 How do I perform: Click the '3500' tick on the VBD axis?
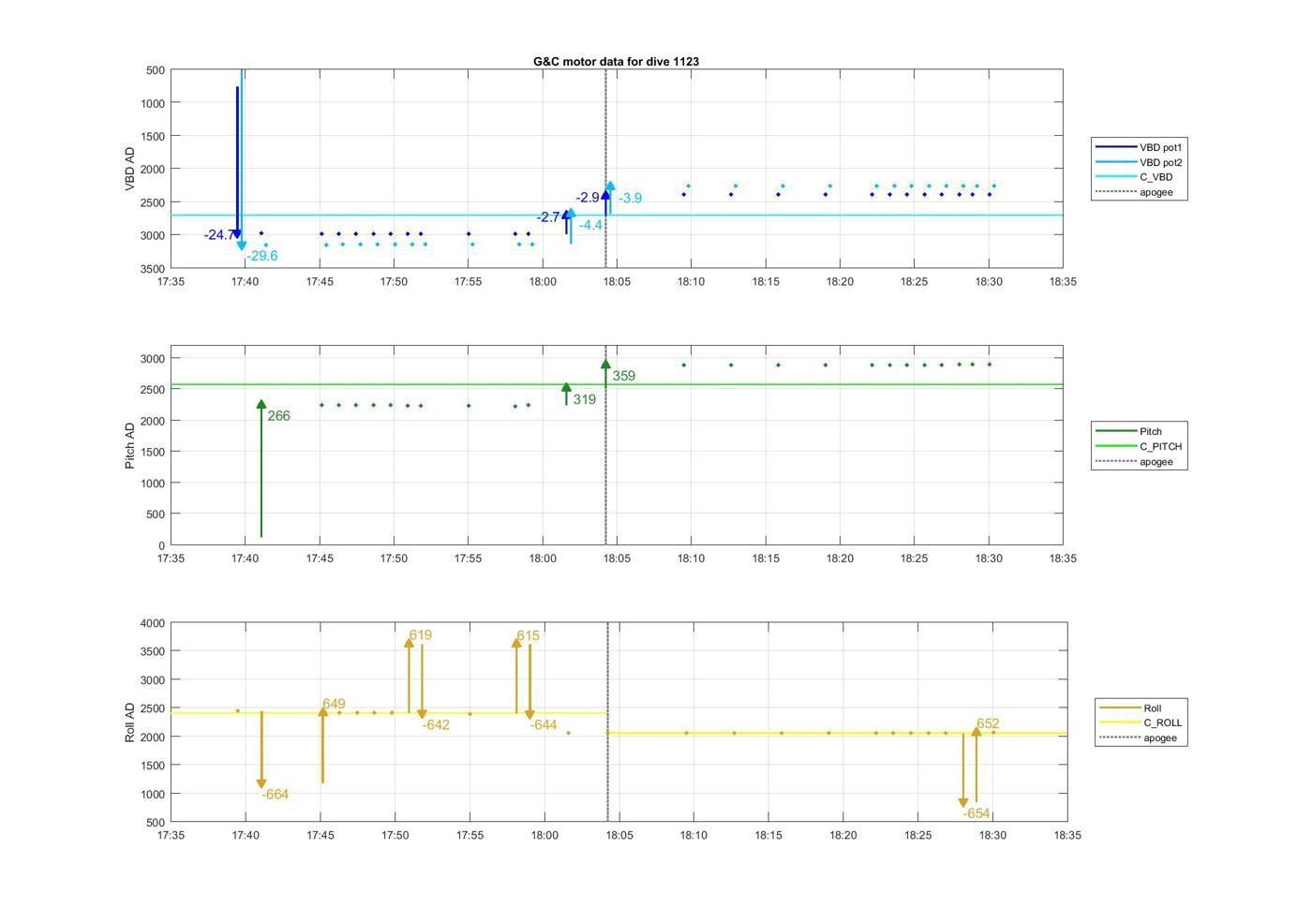coord(152,269)
